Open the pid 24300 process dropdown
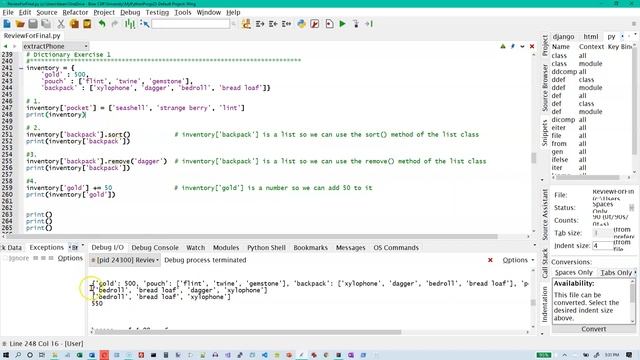 coord(125,260)
